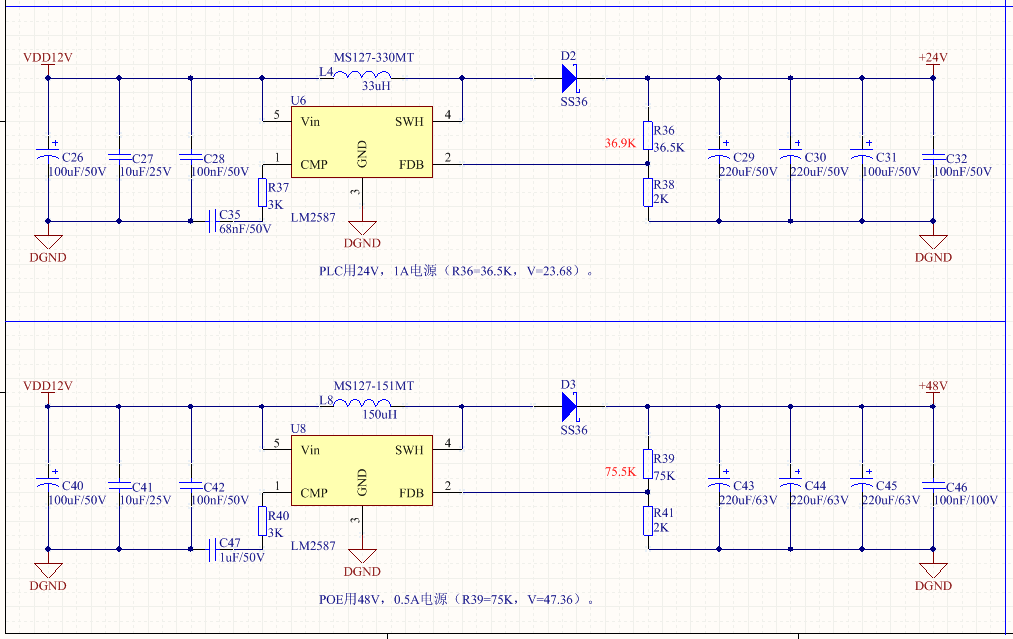Click the C35 compensation capacitor symbol
Screen dimensions: 1013x639
tap(211, 221)
